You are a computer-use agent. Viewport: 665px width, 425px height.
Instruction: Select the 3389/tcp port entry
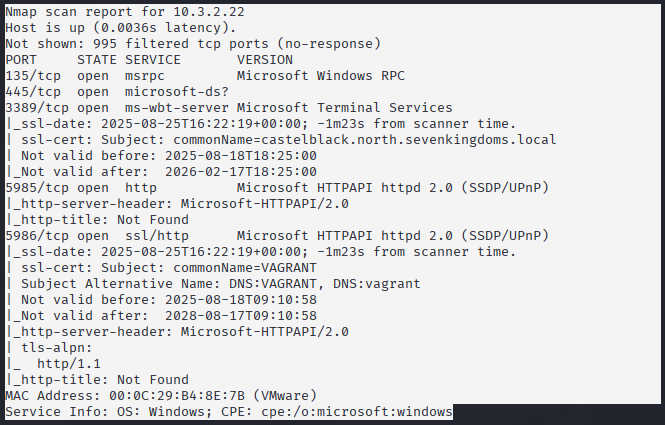[37, 108]
